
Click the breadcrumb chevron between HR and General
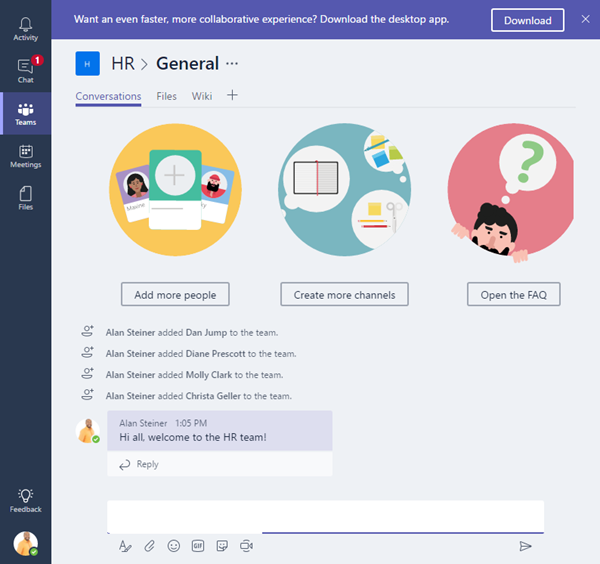(144, 64)
